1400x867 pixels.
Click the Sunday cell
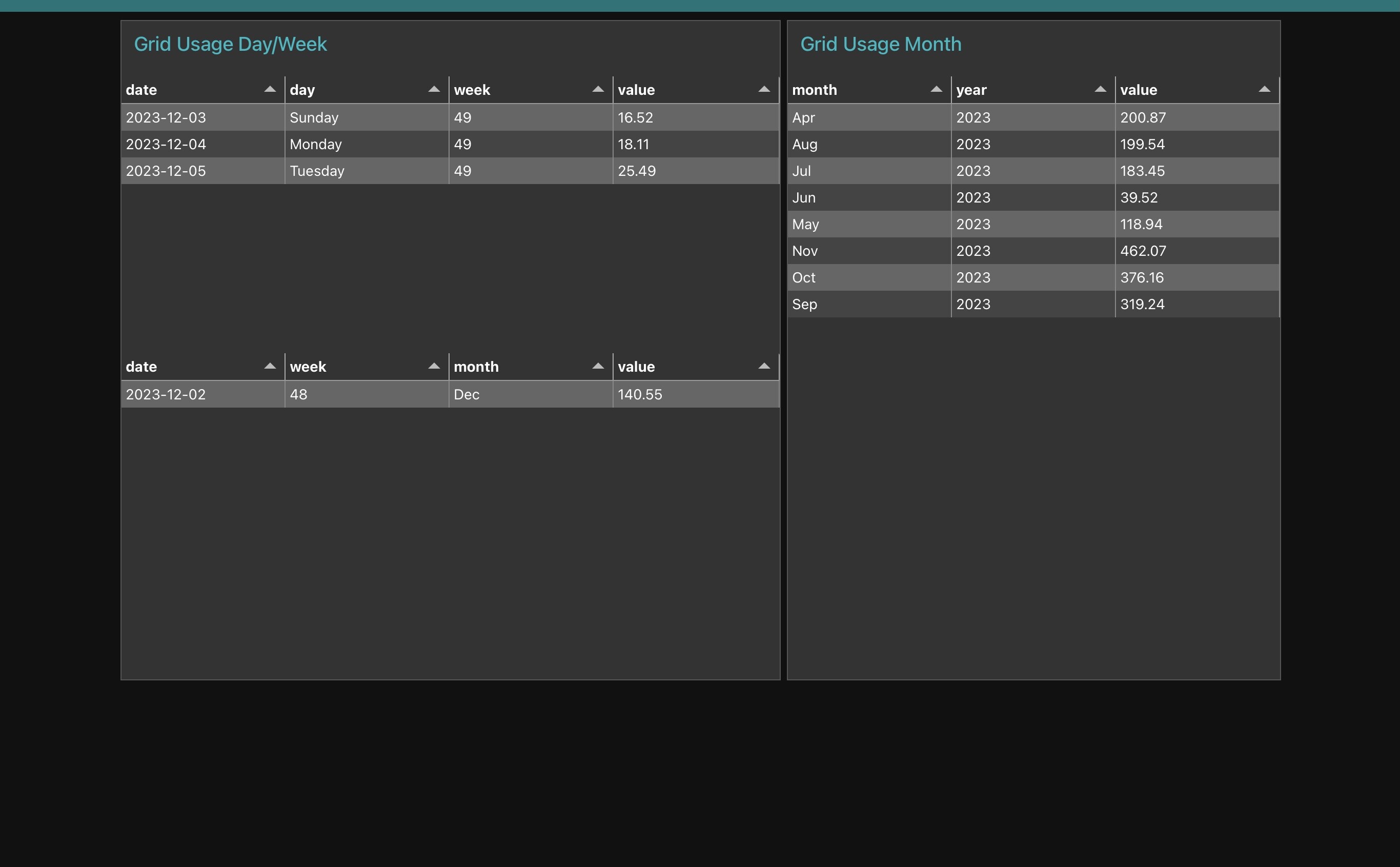click(x=367, y=117)
